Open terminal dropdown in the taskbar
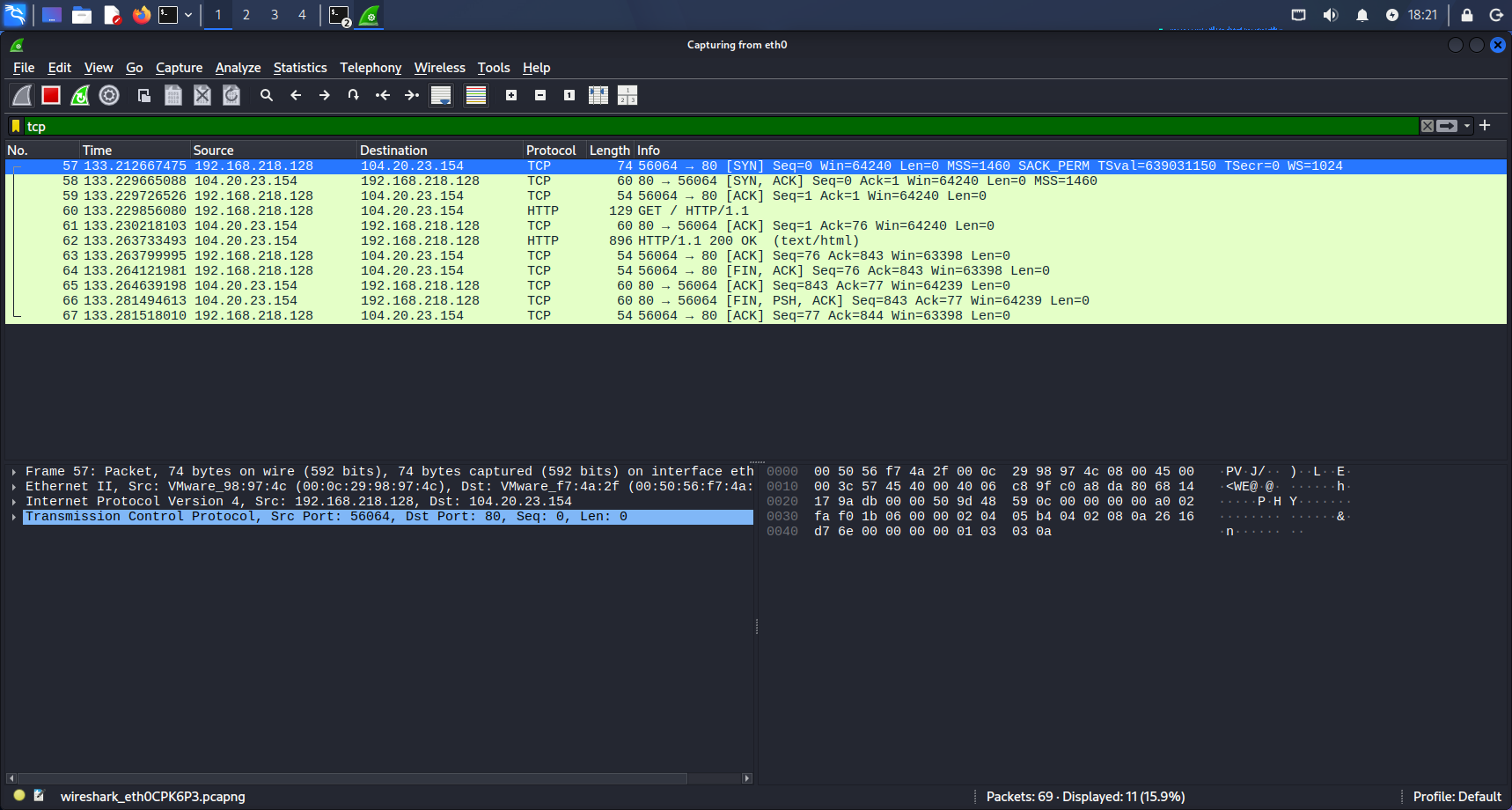The image size is (1512, 810). [188, 15]
